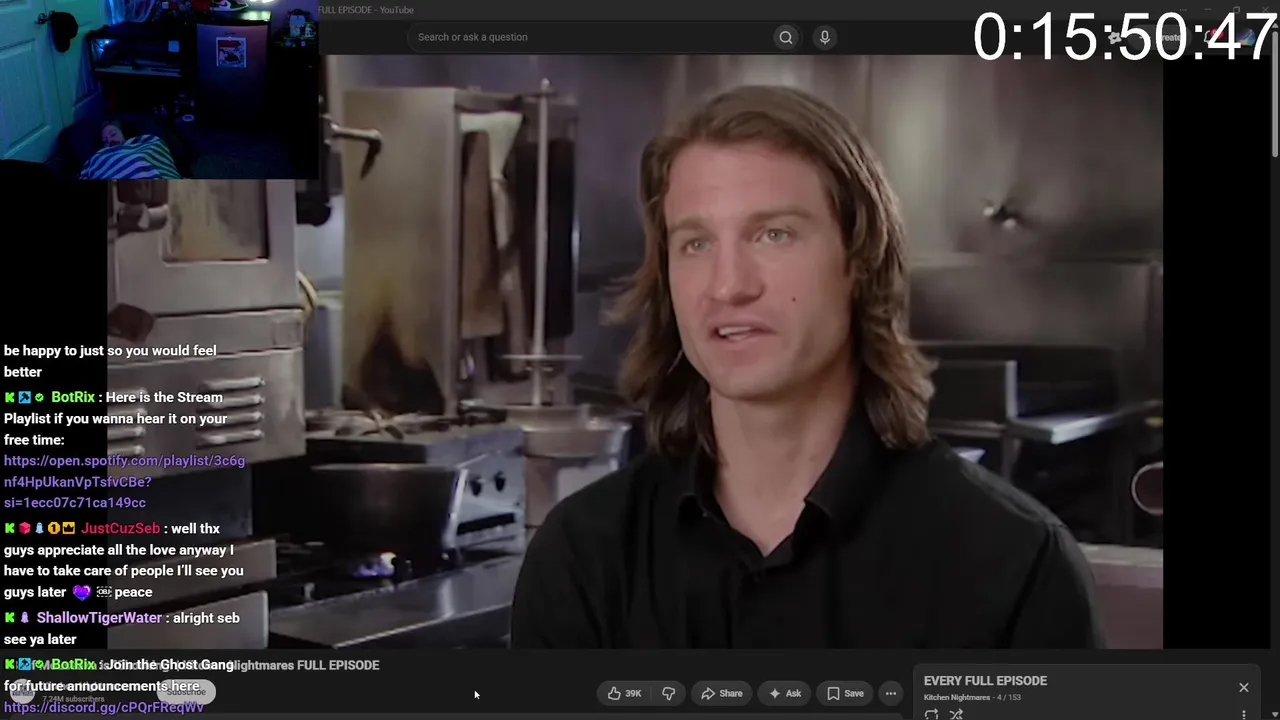Dislike the video

tap(669, 693)
